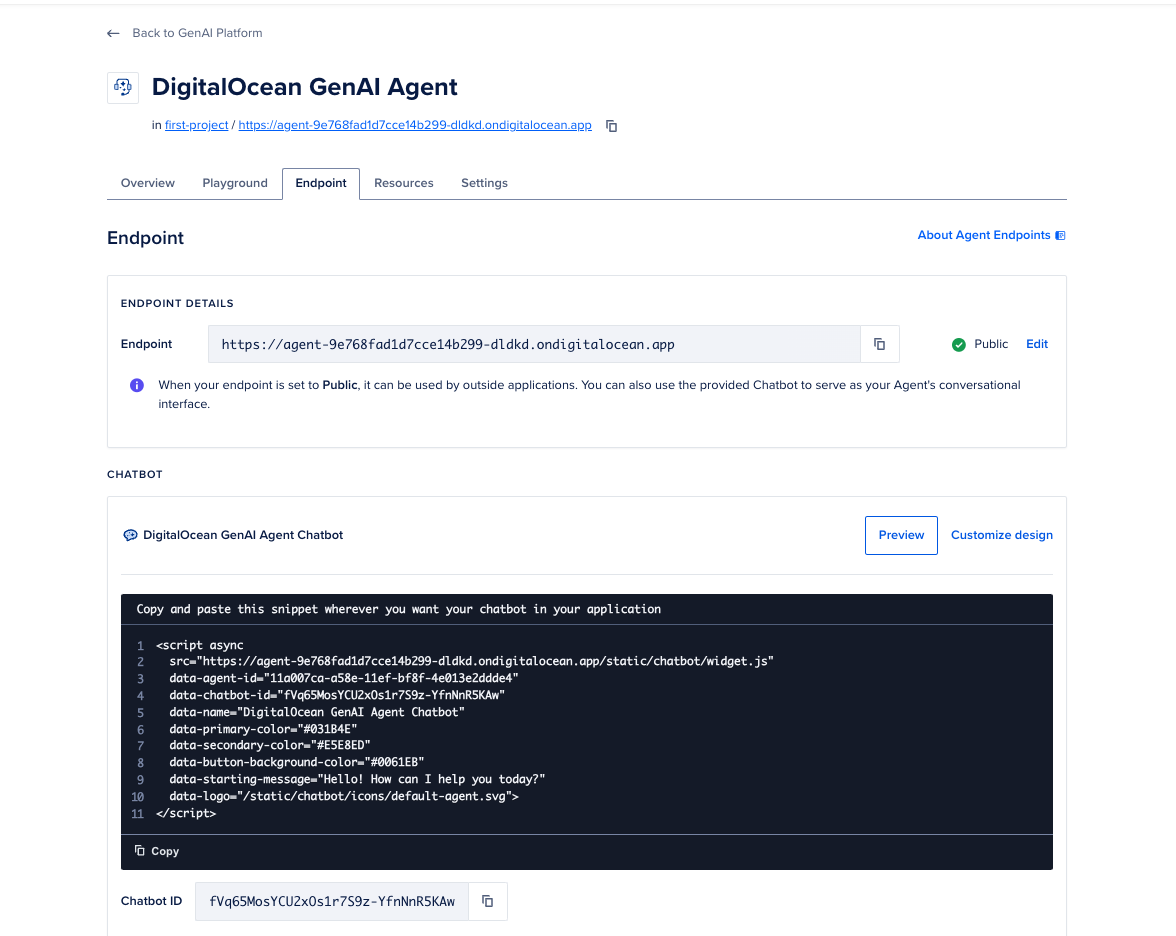The image size is (1176, 936).
Task: Copy agent URL next to header link
Action: (612, 126)
